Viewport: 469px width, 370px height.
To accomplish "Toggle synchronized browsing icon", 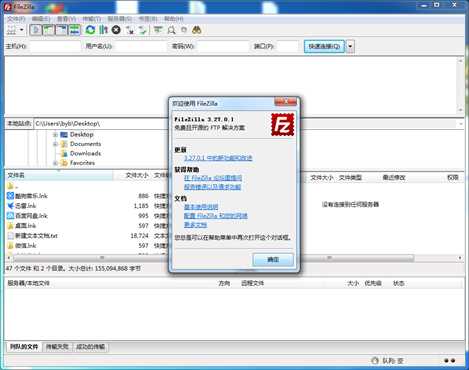I will coord(184,30).
